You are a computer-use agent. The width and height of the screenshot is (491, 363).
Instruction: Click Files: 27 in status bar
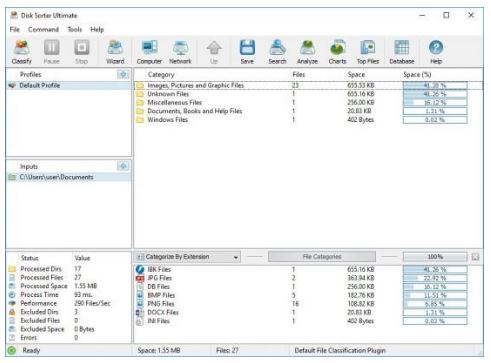[x=227, y=350]
